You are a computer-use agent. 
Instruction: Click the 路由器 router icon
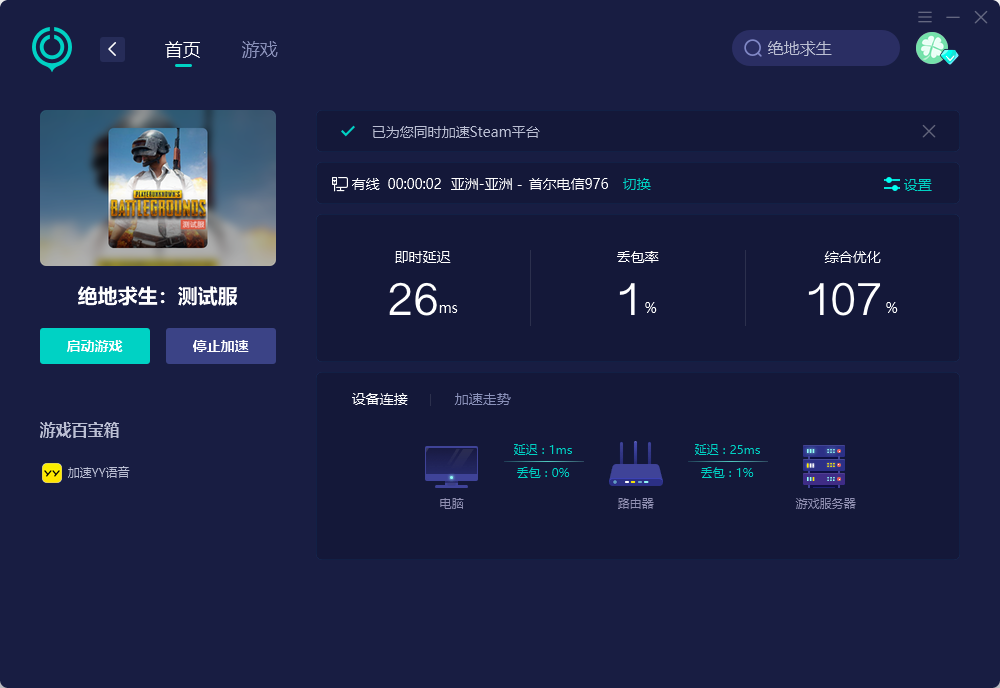point(636,464)
